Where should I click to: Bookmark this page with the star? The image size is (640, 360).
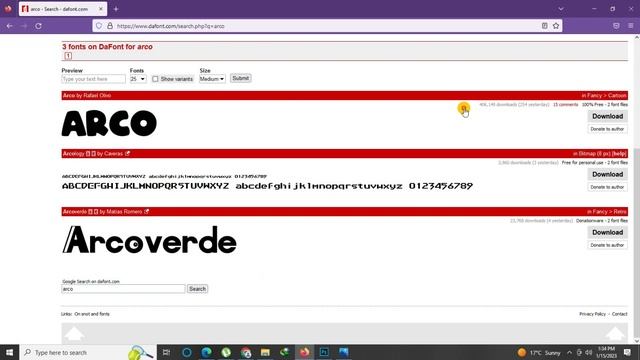[x=556, y=26]
